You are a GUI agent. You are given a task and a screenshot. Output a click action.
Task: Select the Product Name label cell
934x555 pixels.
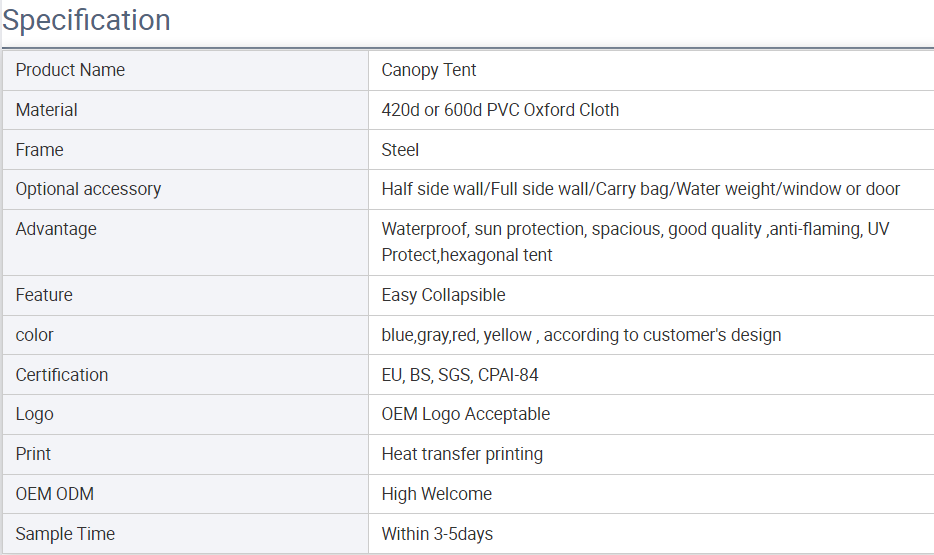pos(186,70)
